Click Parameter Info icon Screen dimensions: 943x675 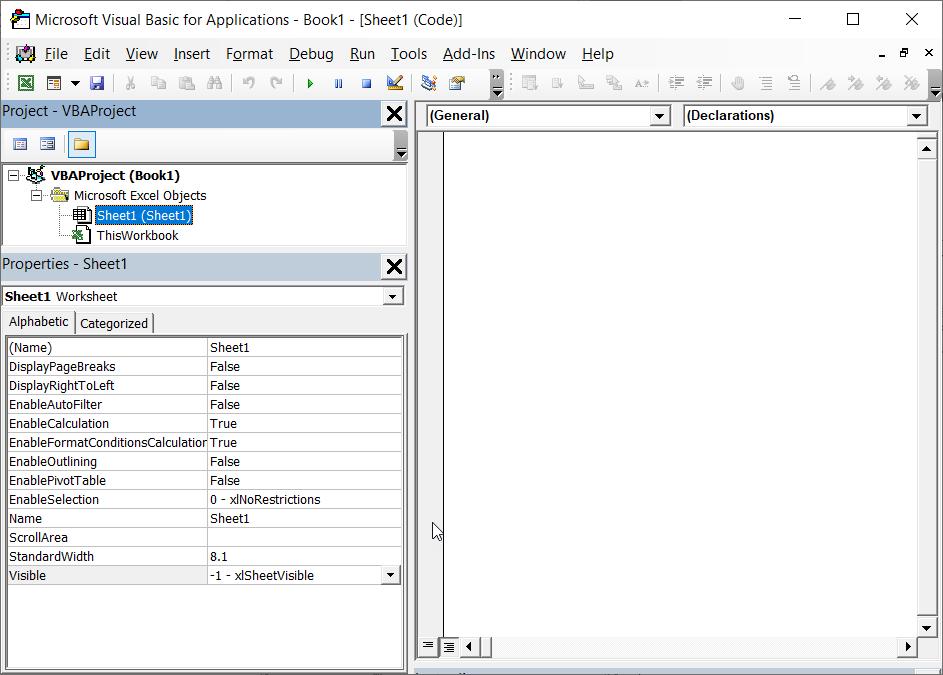point(613,83)
